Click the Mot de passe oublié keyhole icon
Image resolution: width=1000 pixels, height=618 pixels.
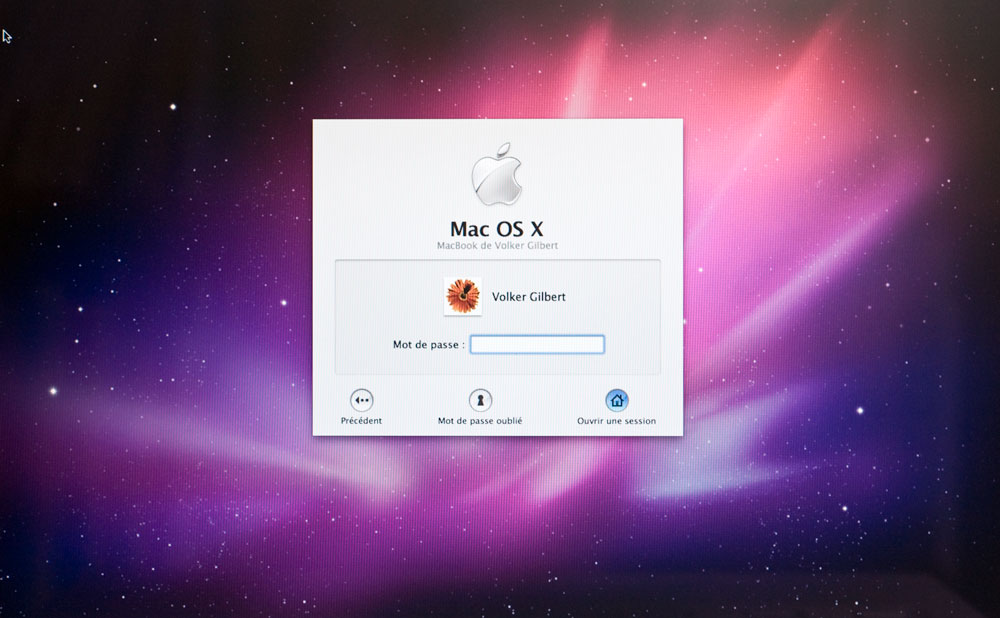480,401
